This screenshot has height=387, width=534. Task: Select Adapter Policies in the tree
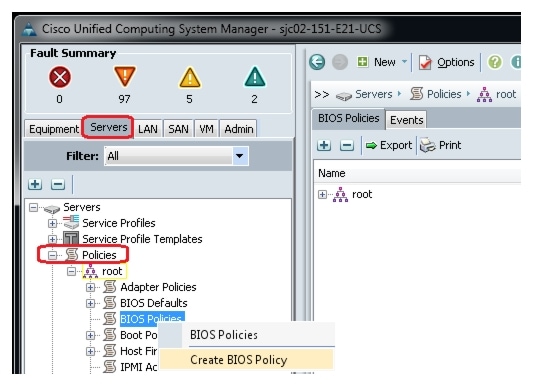(158, 287)
